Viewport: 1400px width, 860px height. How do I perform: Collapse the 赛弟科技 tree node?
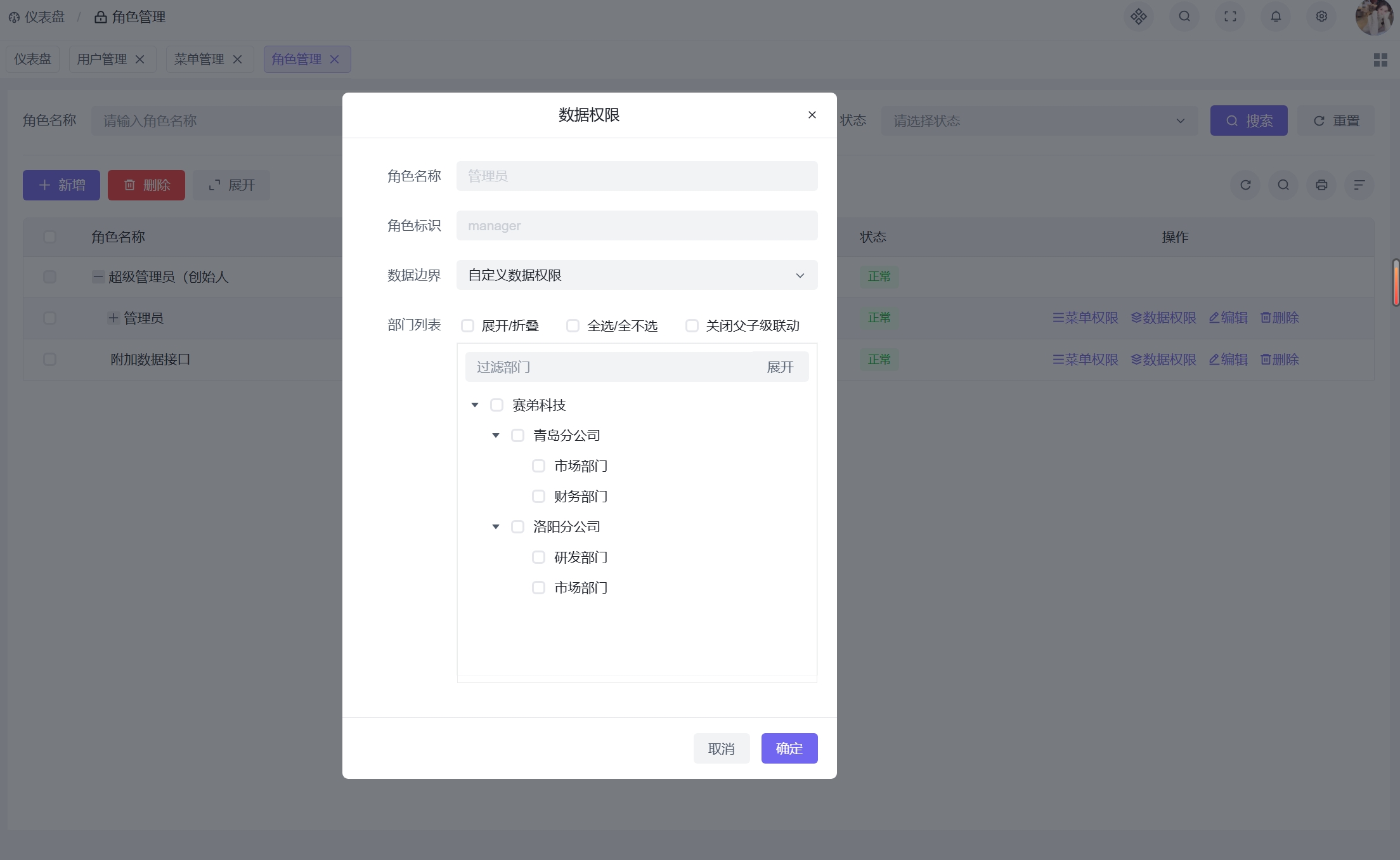pyautogui.click(x=475, y=405)
